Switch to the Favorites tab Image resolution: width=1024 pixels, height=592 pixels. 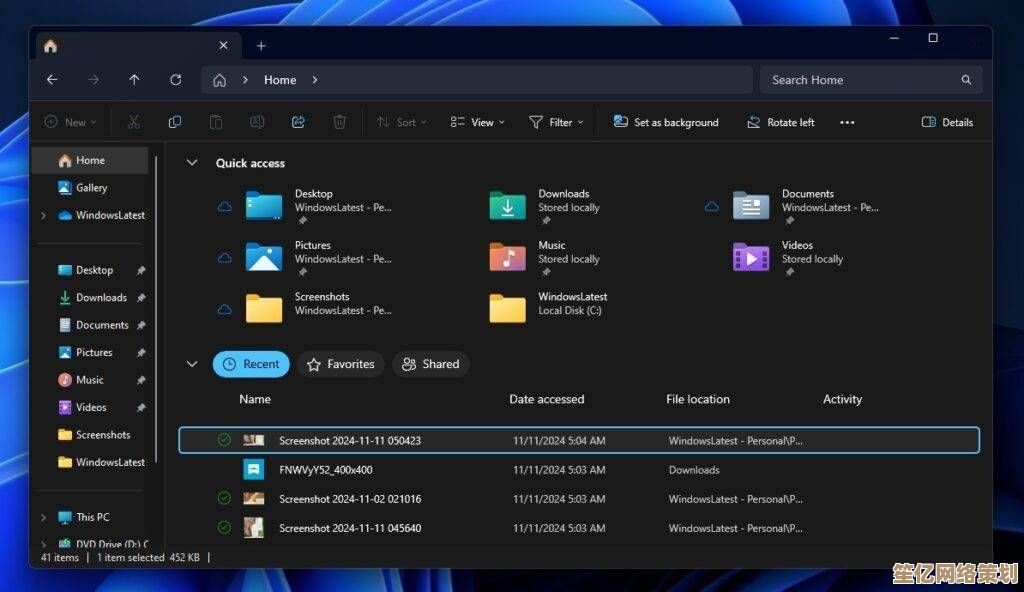340,364
